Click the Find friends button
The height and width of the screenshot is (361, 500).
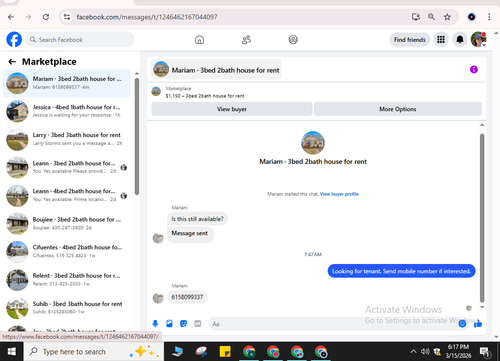click(410, 40)
